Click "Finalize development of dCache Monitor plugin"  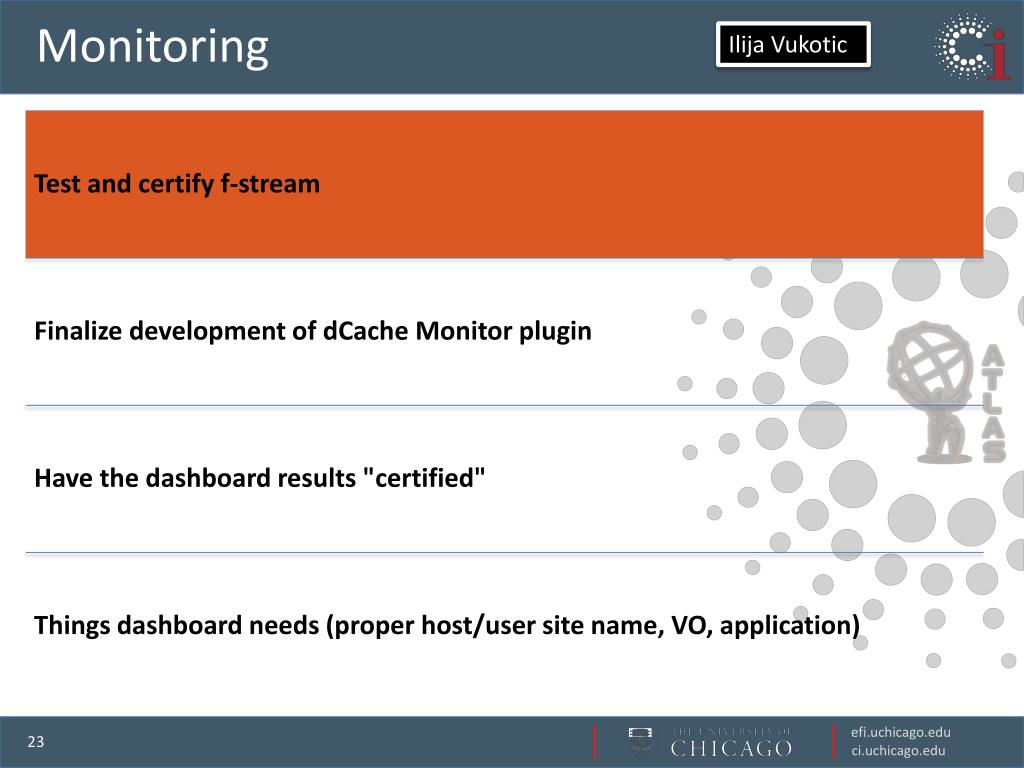(x=313, y=331)
